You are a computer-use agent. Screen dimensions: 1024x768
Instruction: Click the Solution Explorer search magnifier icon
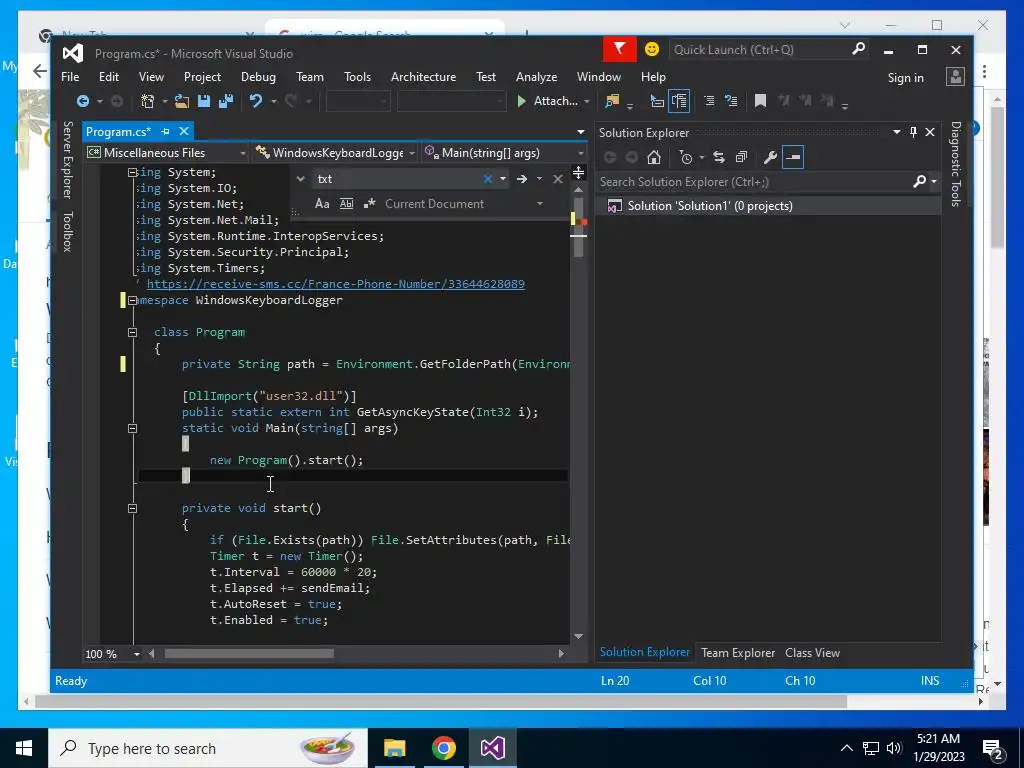[920, 182]
